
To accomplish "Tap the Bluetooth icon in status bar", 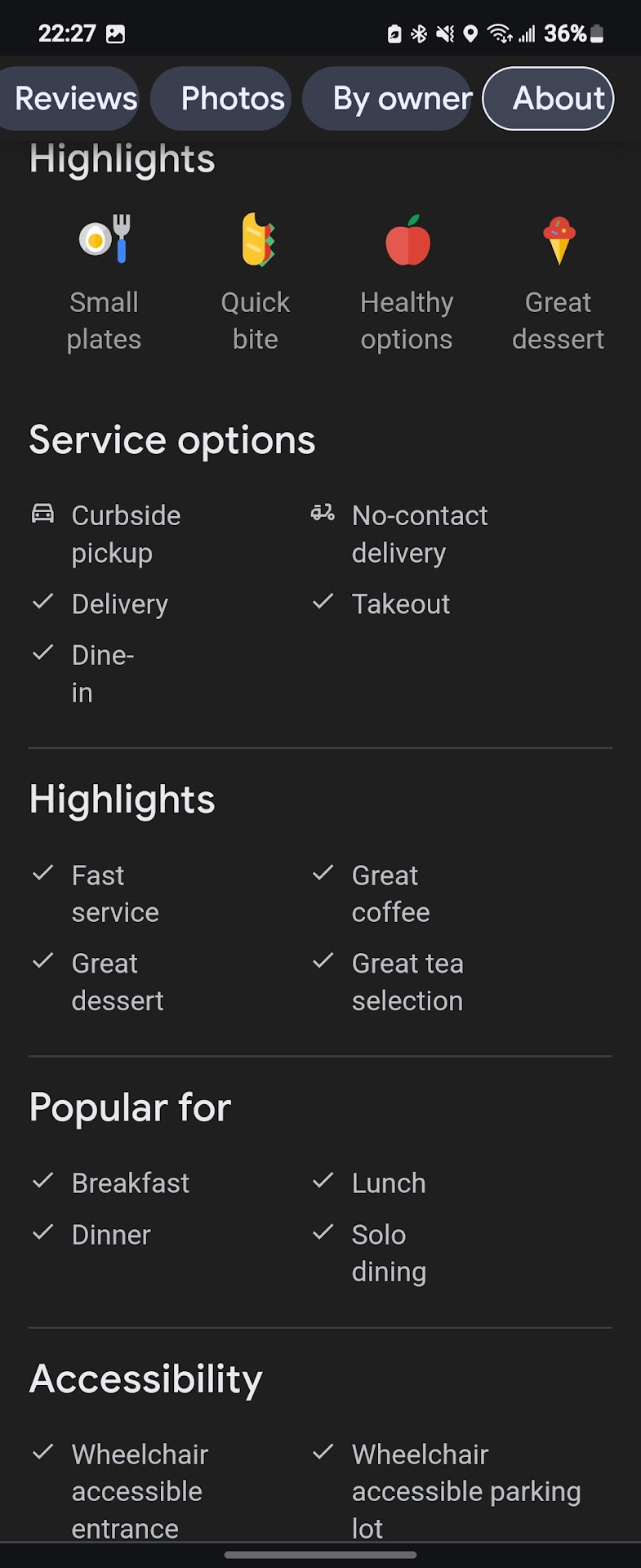I will (419, 33).
